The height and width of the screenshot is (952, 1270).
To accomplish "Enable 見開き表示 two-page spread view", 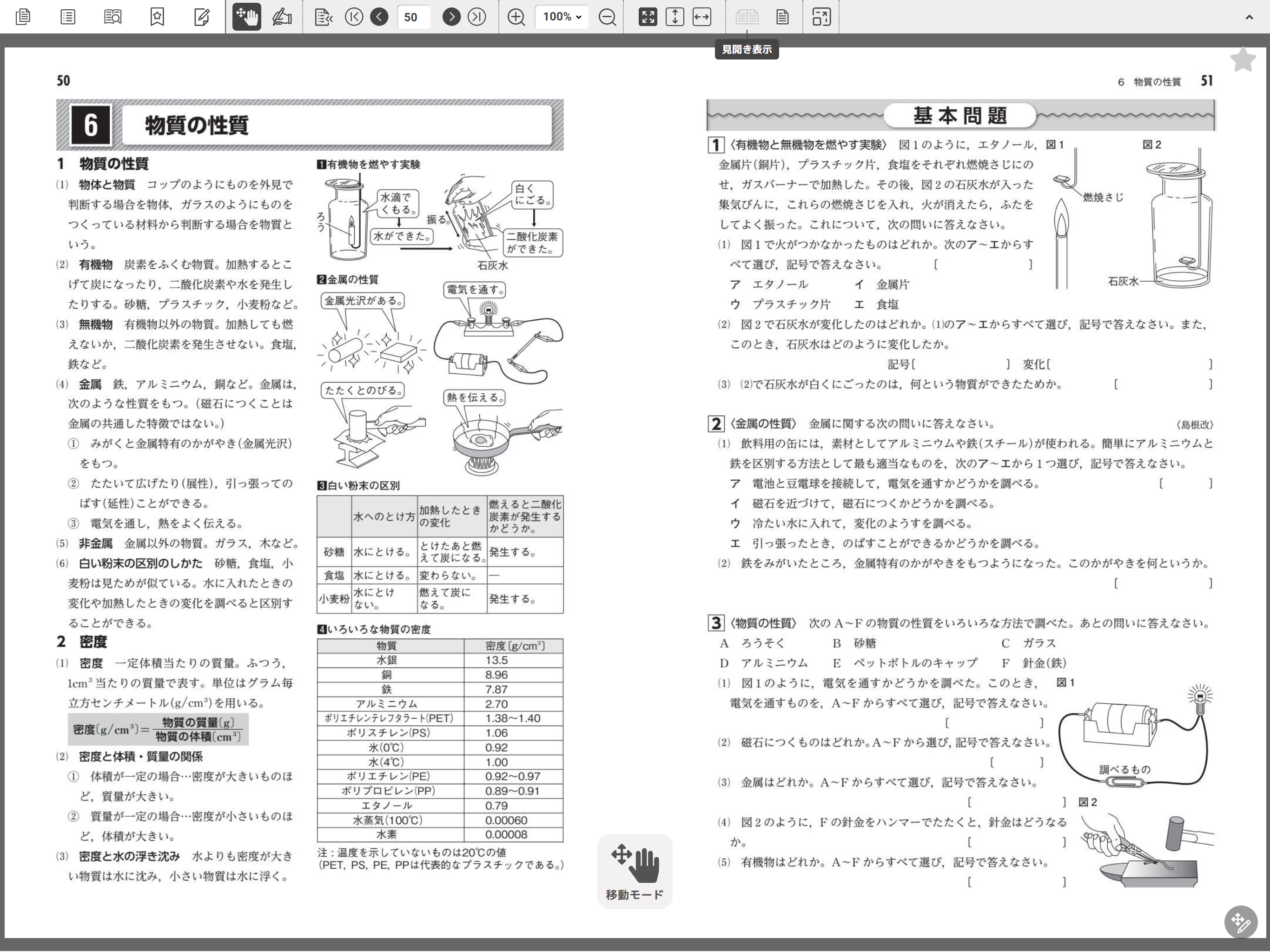I will coord(747,17).
